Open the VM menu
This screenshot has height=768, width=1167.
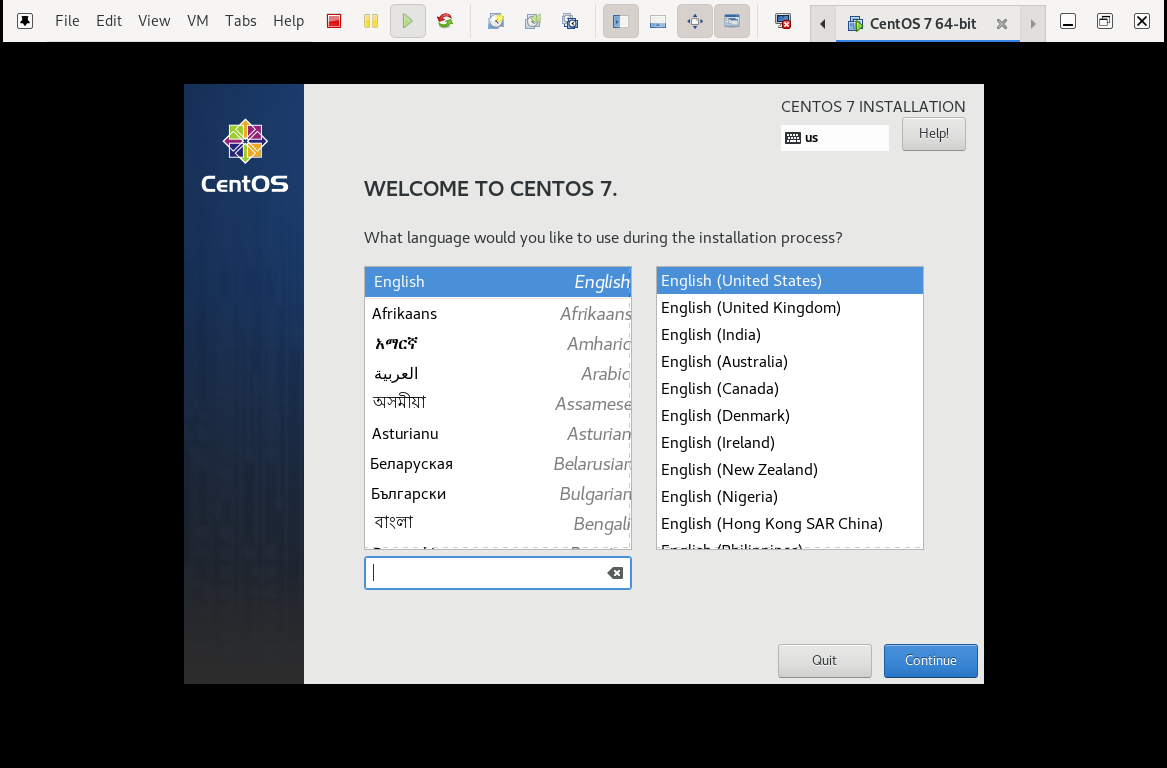pos(197,21)
